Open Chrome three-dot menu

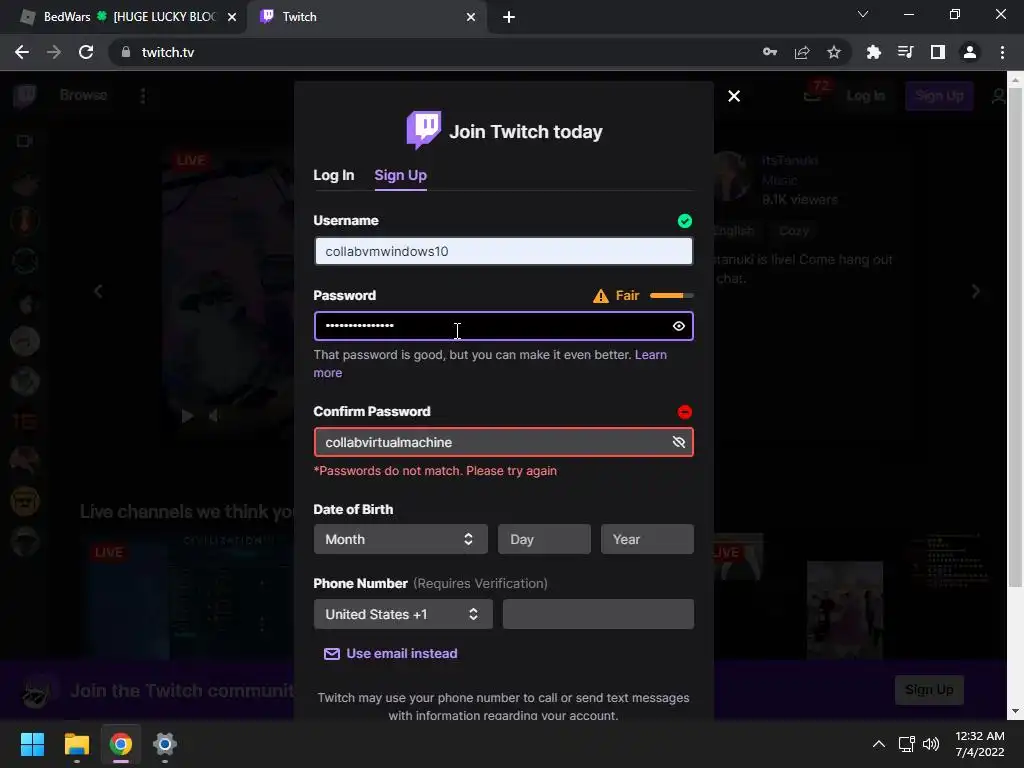(1002, 52)
